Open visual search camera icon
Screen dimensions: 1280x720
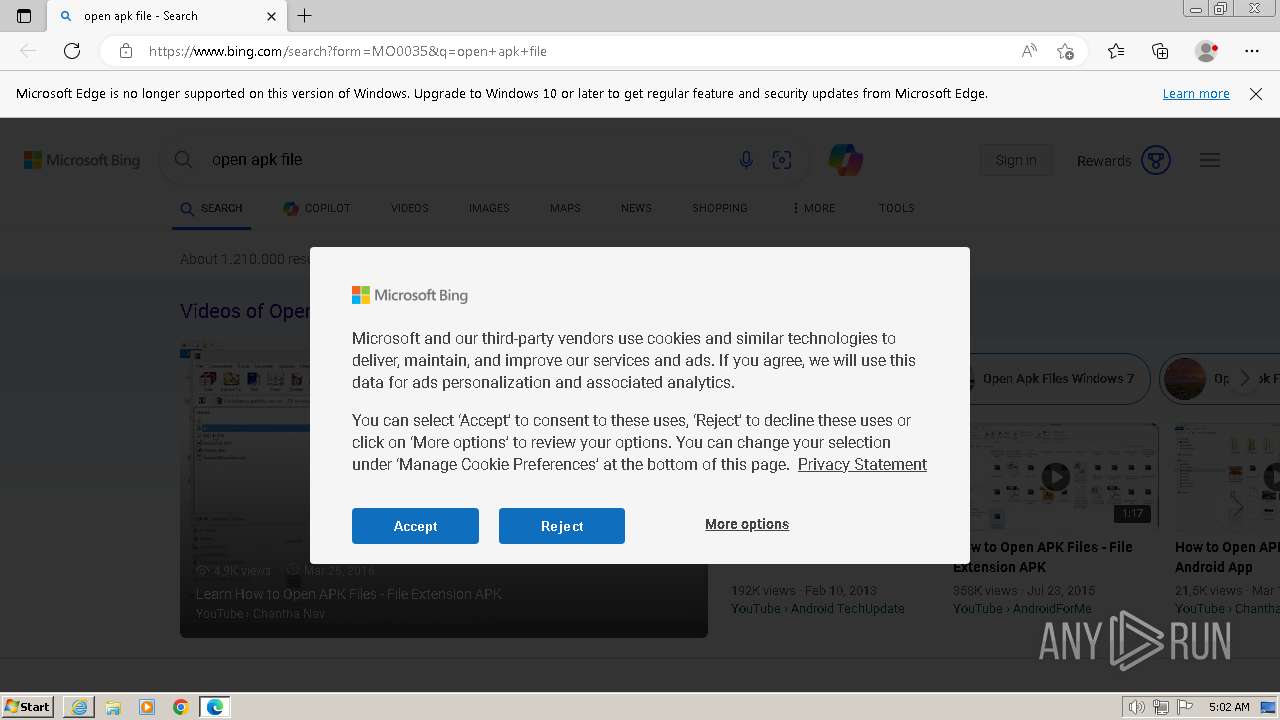(x=782, y=160)
